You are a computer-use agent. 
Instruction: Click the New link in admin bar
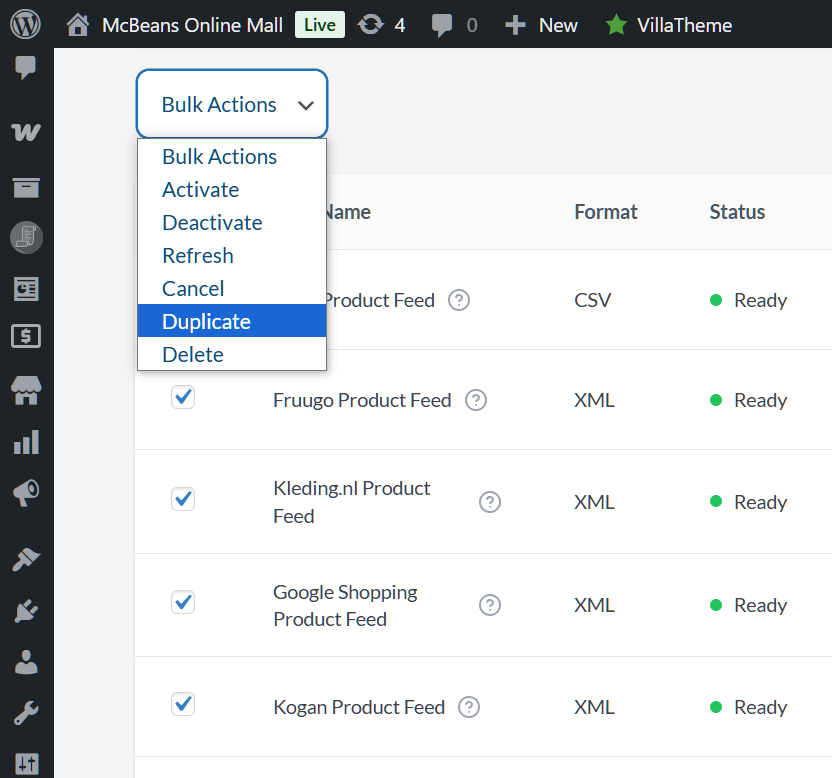click(558, 25)
